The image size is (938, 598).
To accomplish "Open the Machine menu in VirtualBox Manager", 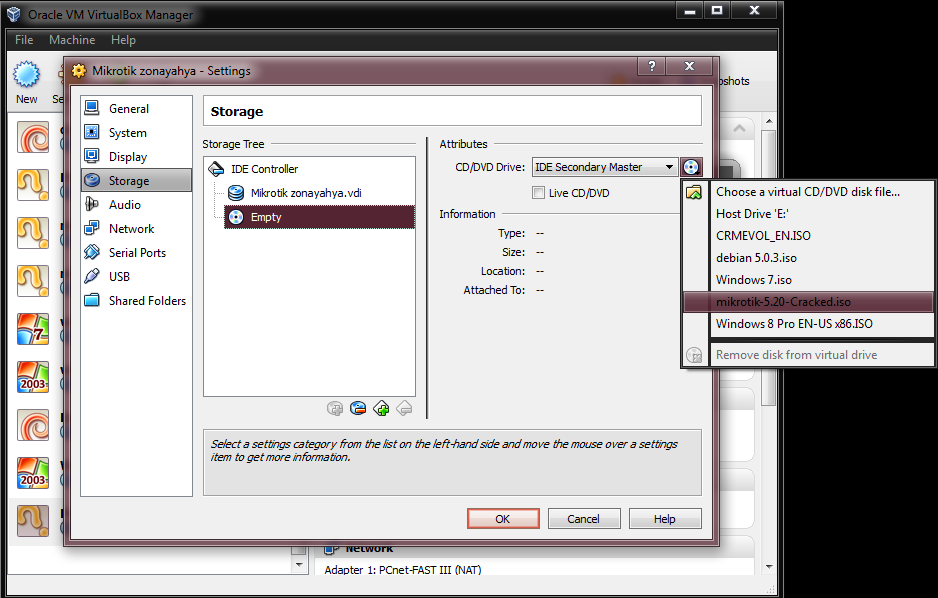I will click(72, 39).
